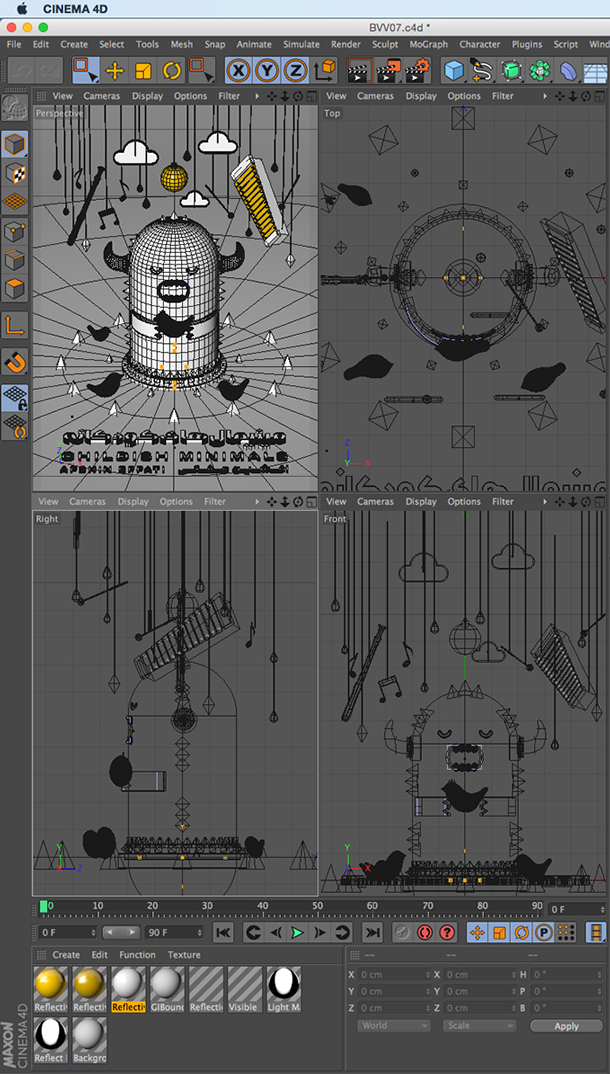
Task: Select the Live Selection tool
Action: [x=86, y=71]
